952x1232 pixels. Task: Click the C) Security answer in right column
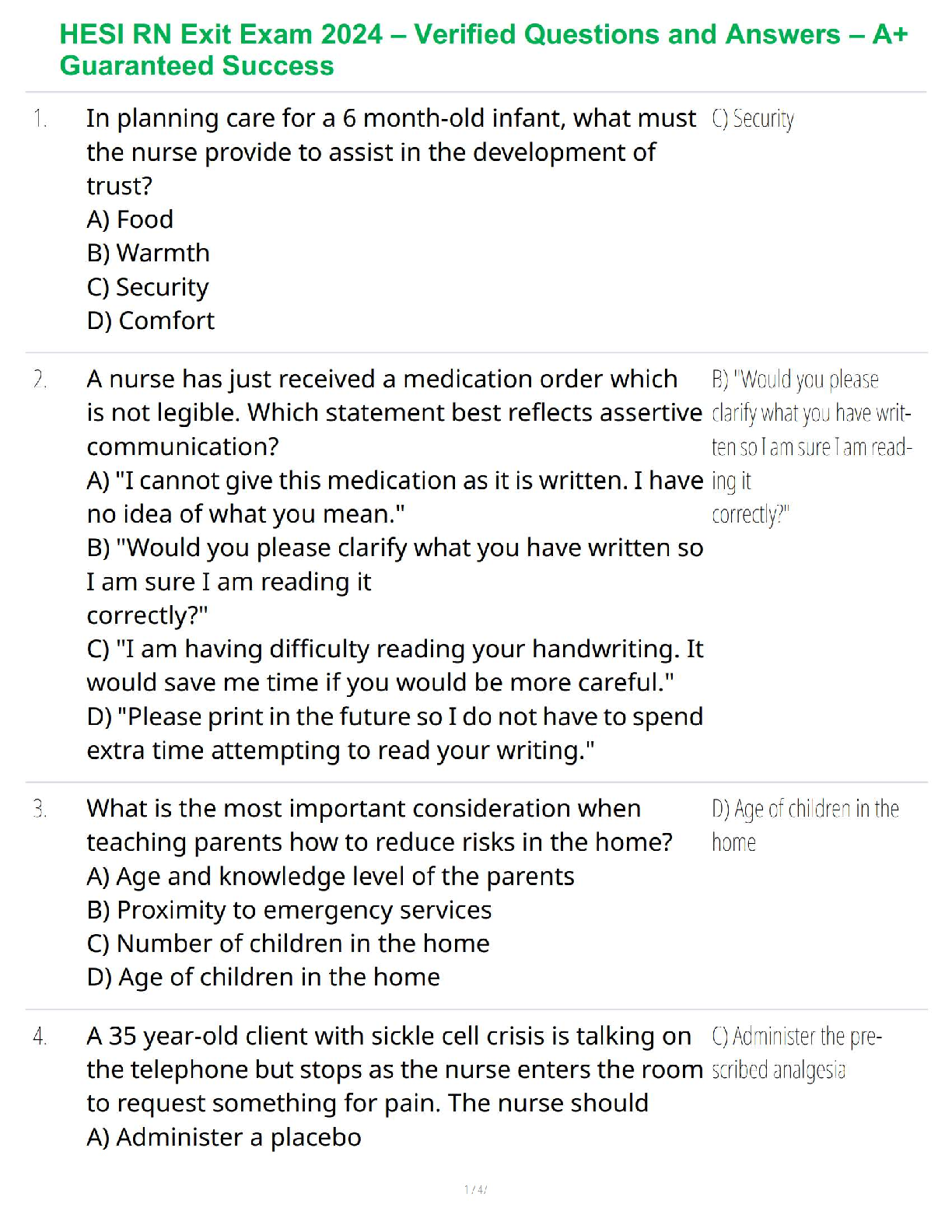tap(753, 119)
